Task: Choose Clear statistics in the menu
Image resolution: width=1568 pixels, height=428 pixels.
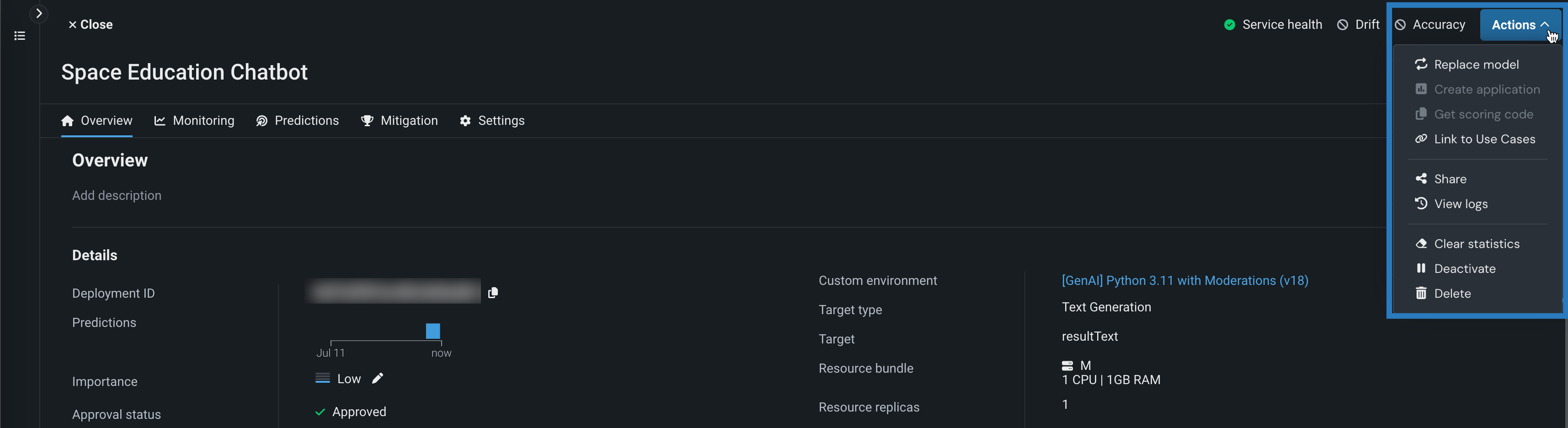Action: (1476, 244)
